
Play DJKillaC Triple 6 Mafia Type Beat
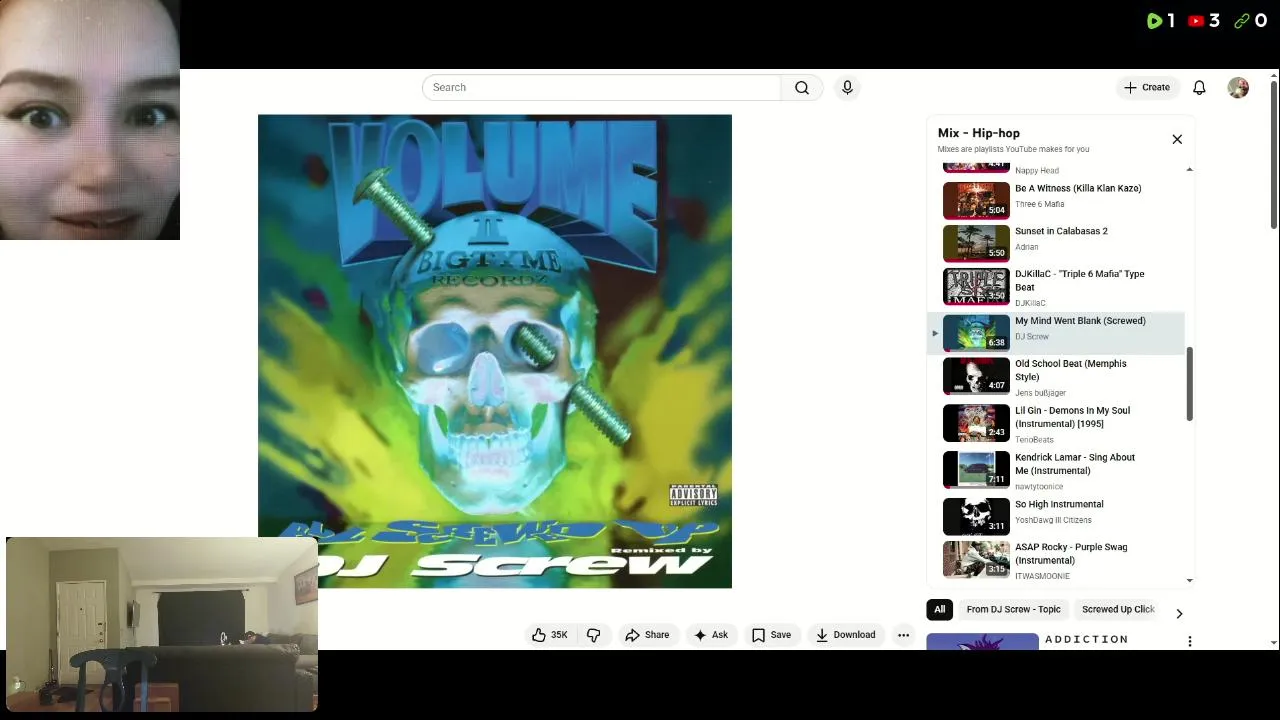click(1057, 287)
